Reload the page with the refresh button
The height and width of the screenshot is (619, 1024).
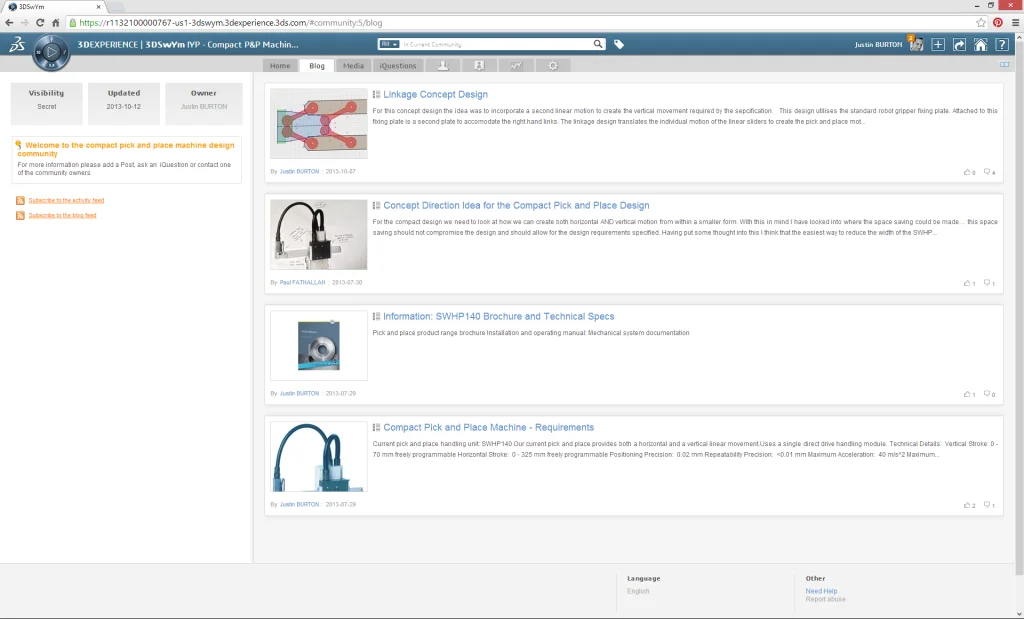[x=40, y=22]
